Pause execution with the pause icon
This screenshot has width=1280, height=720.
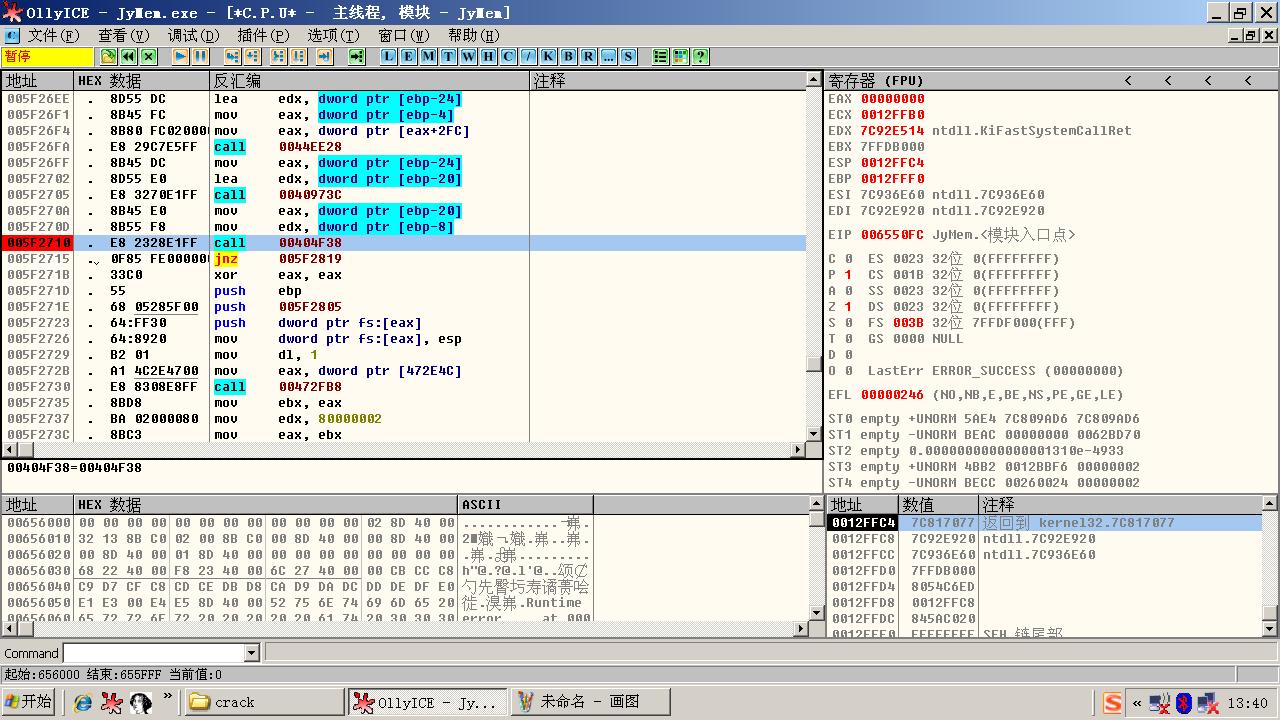[200, 57]
